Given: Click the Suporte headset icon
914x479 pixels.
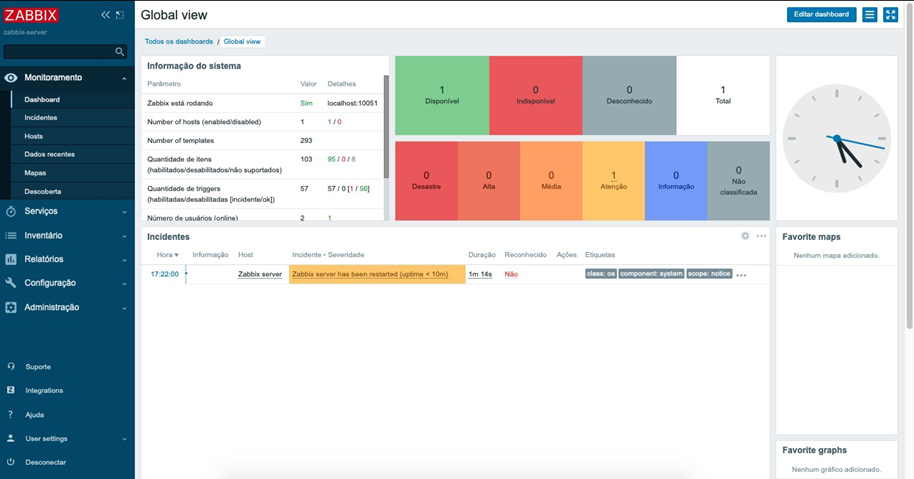Looking at the screenshot, I should coord(10,367).
